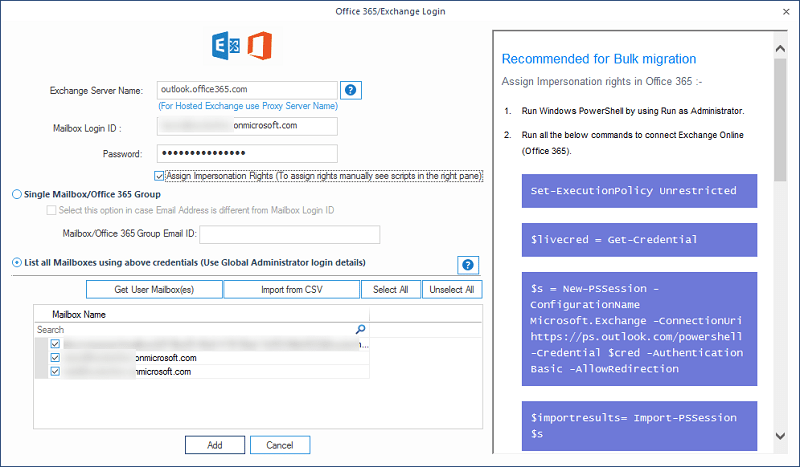The width and height of the screenshot is (800, 467).
Task: Click the right pane scrollbar thumb
Action: (780, 119)
